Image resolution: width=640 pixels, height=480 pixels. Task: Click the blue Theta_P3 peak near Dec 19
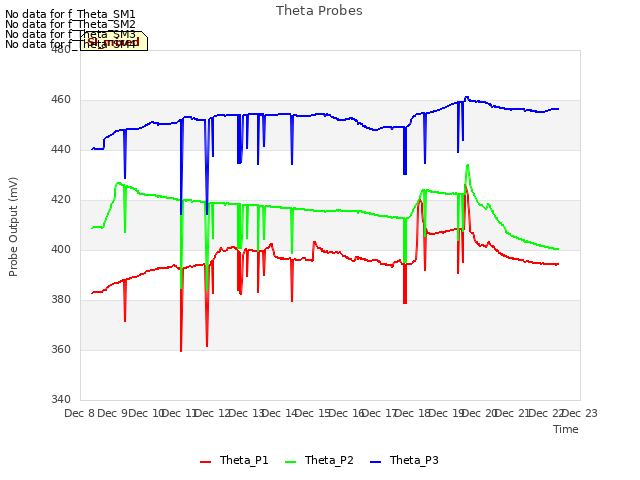[x=467, y=97]
